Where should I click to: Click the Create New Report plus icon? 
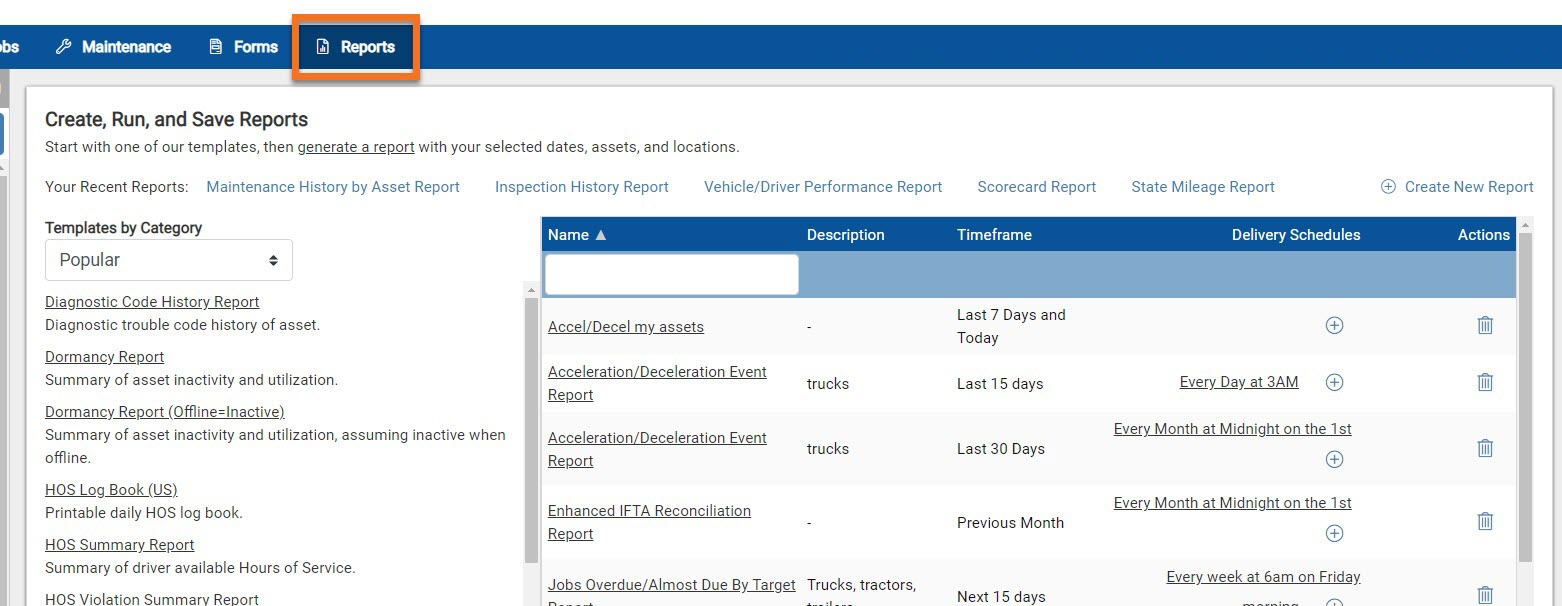(1387, 186)
